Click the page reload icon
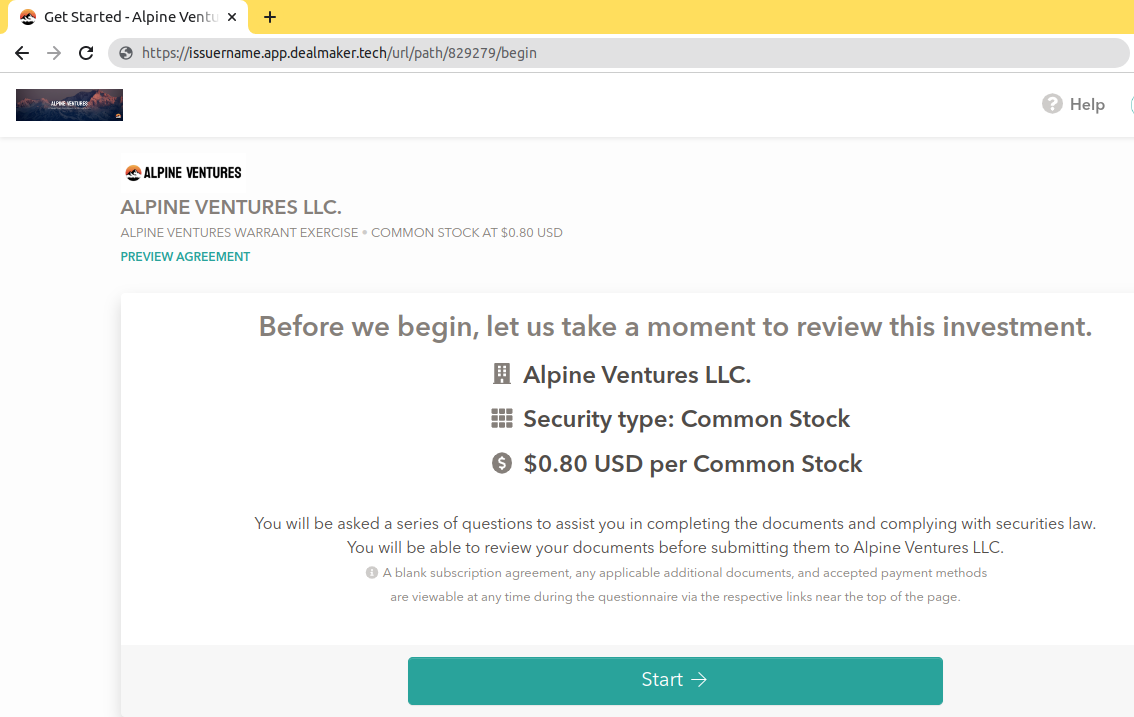This screenshot has height=717, width=1134. coord(85,53)
